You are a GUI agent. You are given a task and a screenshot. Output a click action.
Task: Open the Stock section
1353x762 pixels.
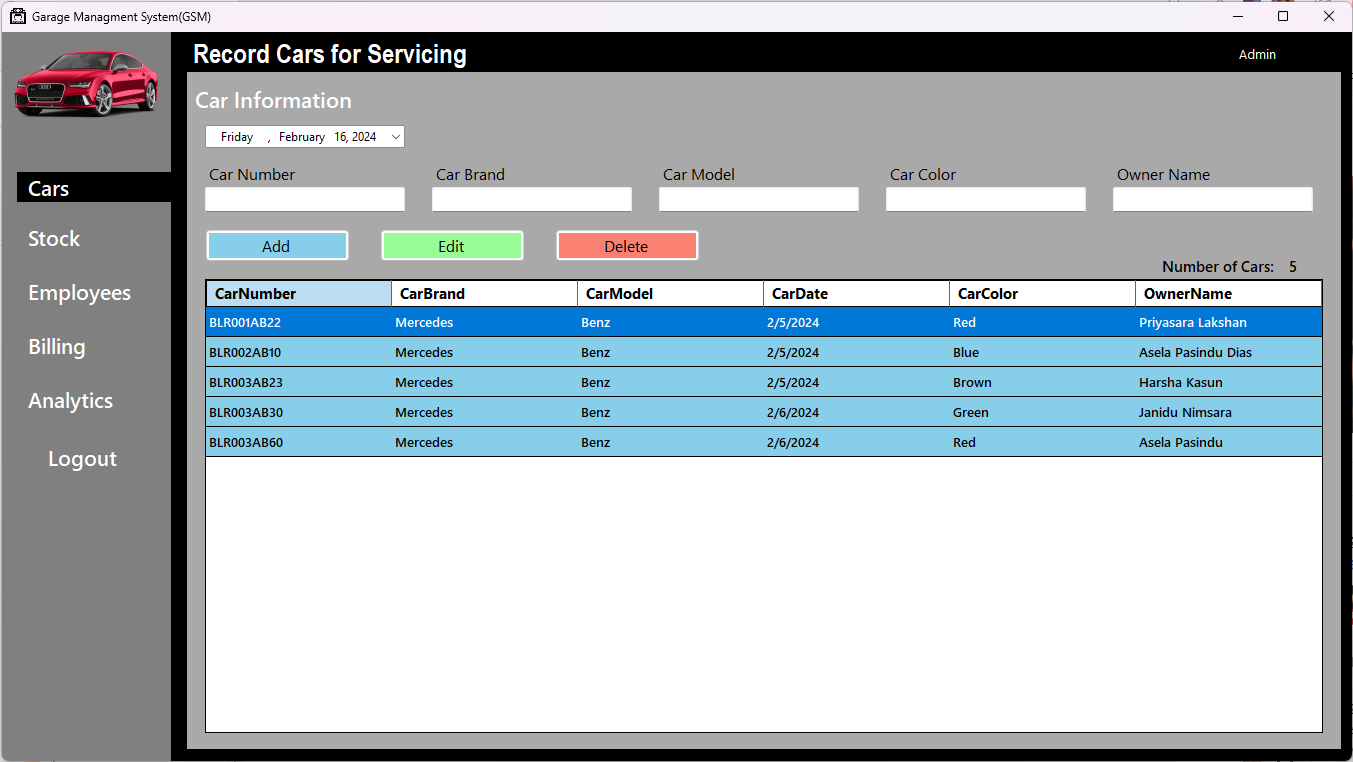[x=53, y=239]
